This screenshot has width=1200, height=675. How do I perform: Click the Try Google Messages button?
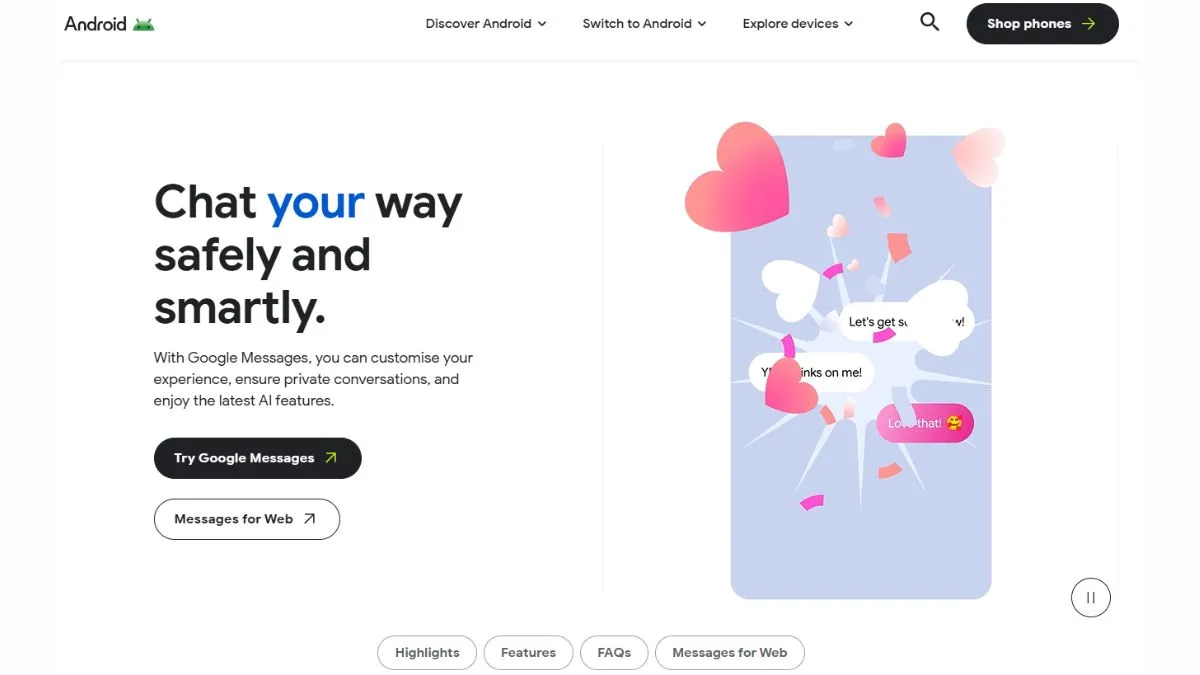point(257,458)
